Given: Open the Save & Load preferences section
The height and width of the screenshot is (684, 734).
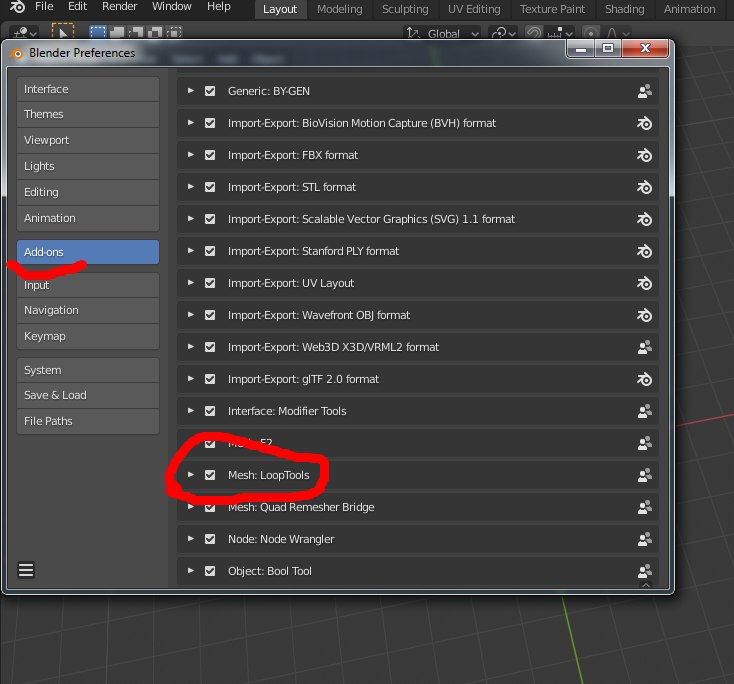Looking at the screenshot, I should pos(88,395).
